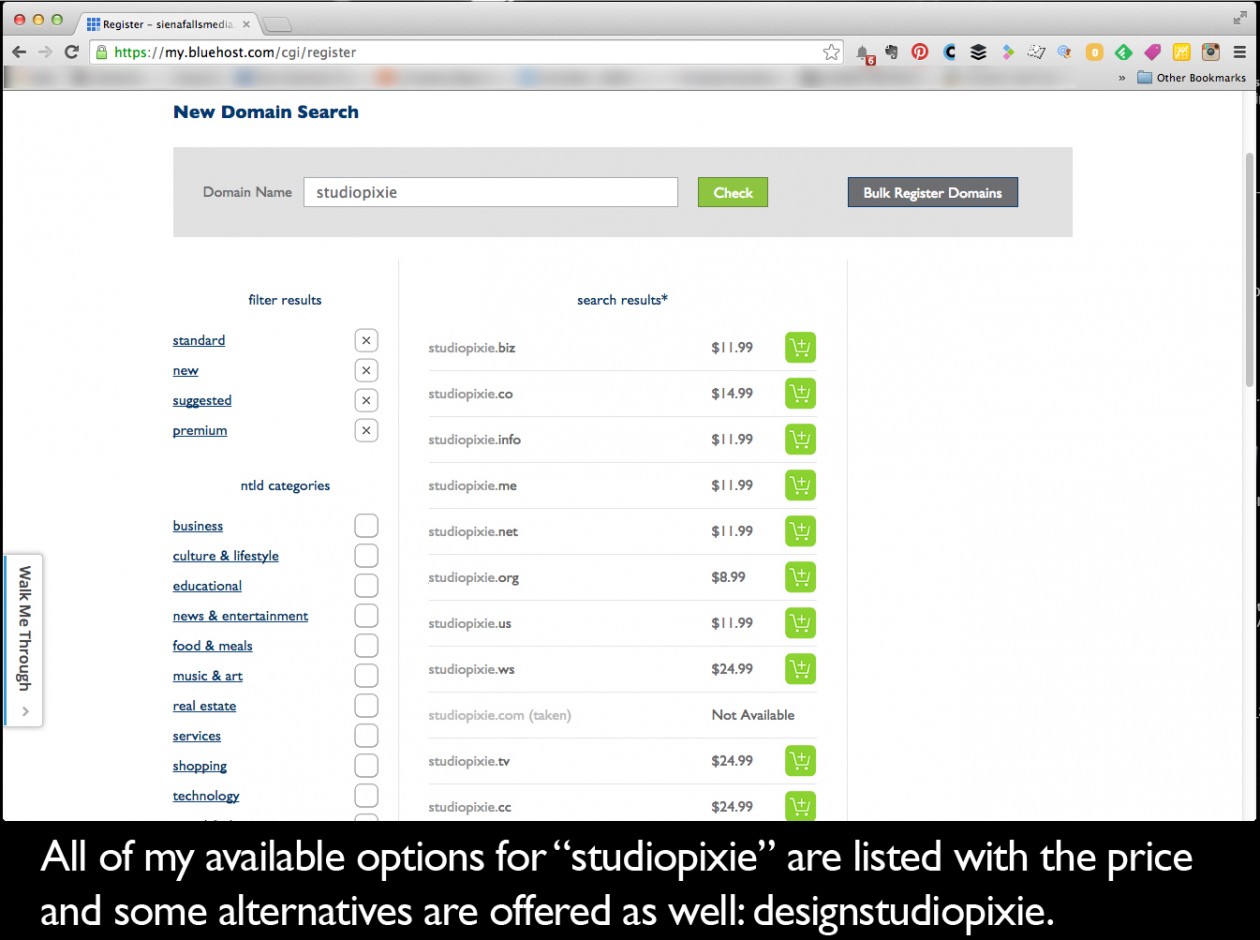Reload the Bluehost register page
The width and height of the screenshot is (1260, 940).
tap(71, 52)
